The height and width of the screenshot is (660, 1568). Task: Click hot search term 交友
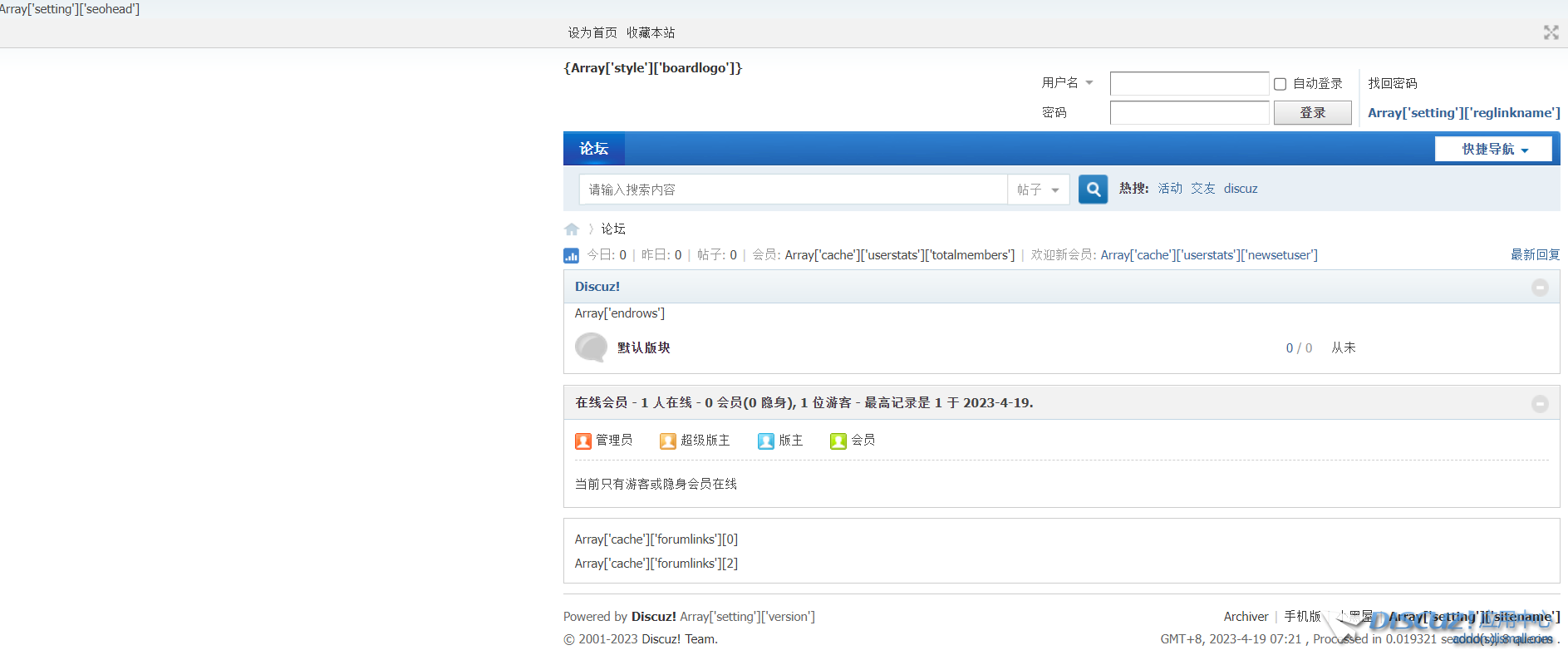click(1203, 189)
